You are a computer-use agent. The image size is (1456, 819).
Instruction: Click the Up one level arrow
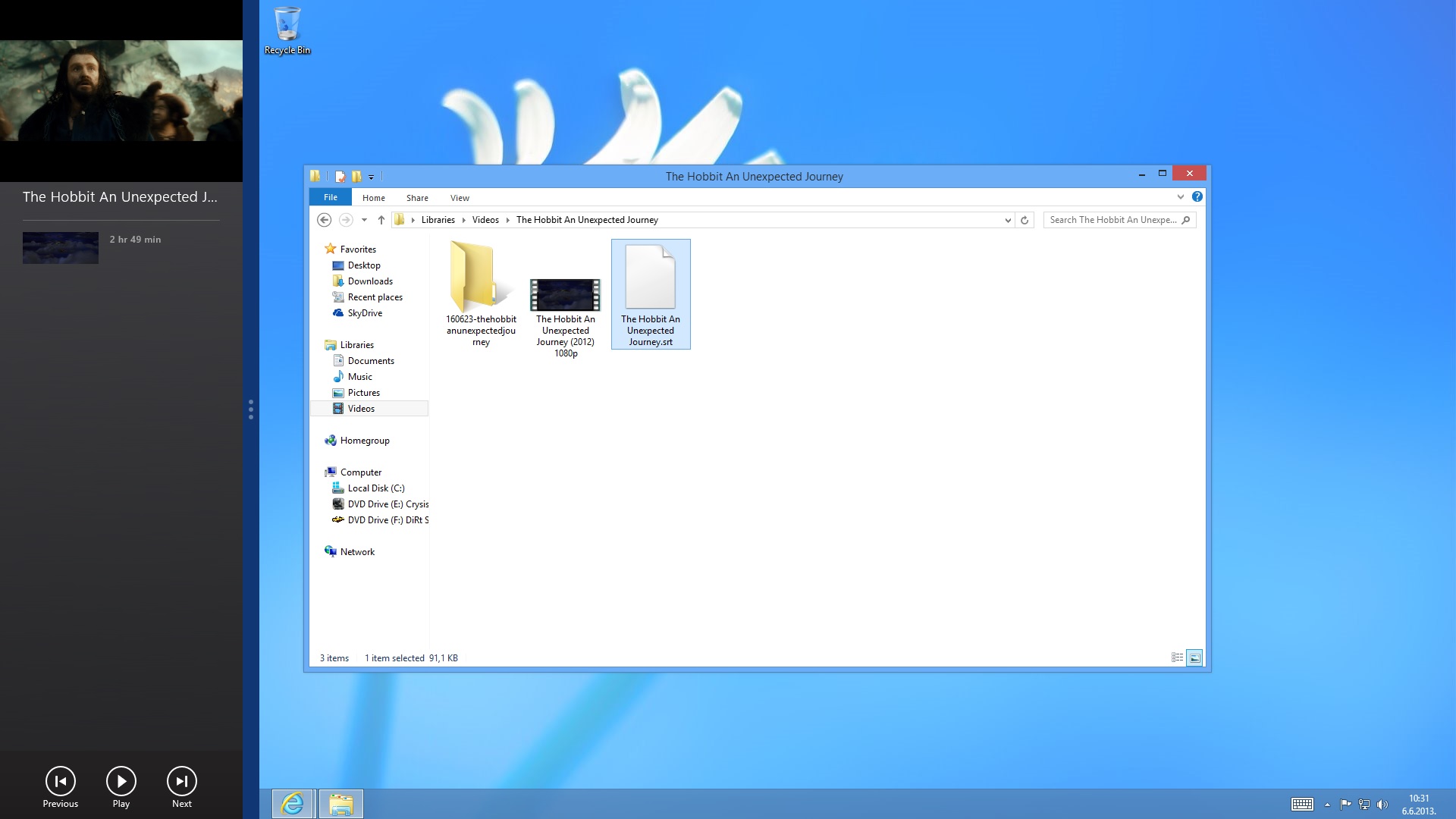[x=381, y=220]
